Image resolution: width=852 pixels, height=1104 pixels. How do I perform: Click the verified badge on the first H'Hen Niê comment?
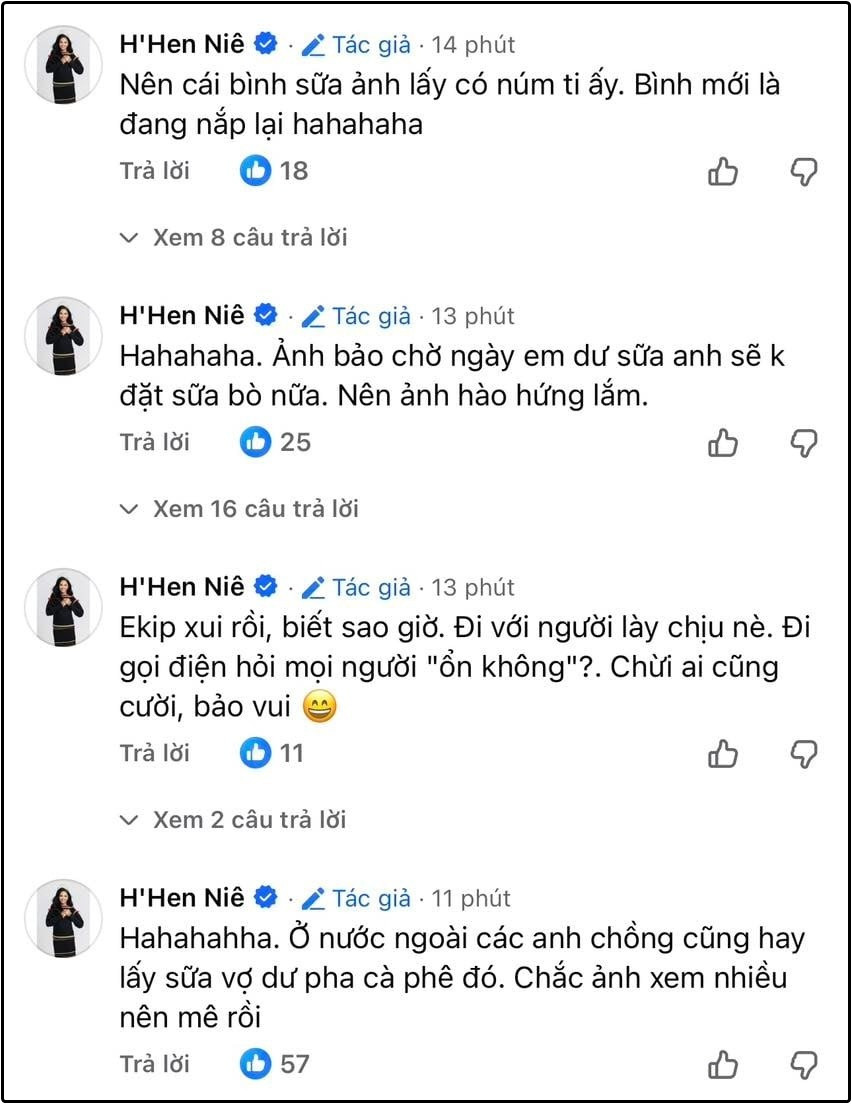[263, 43]
